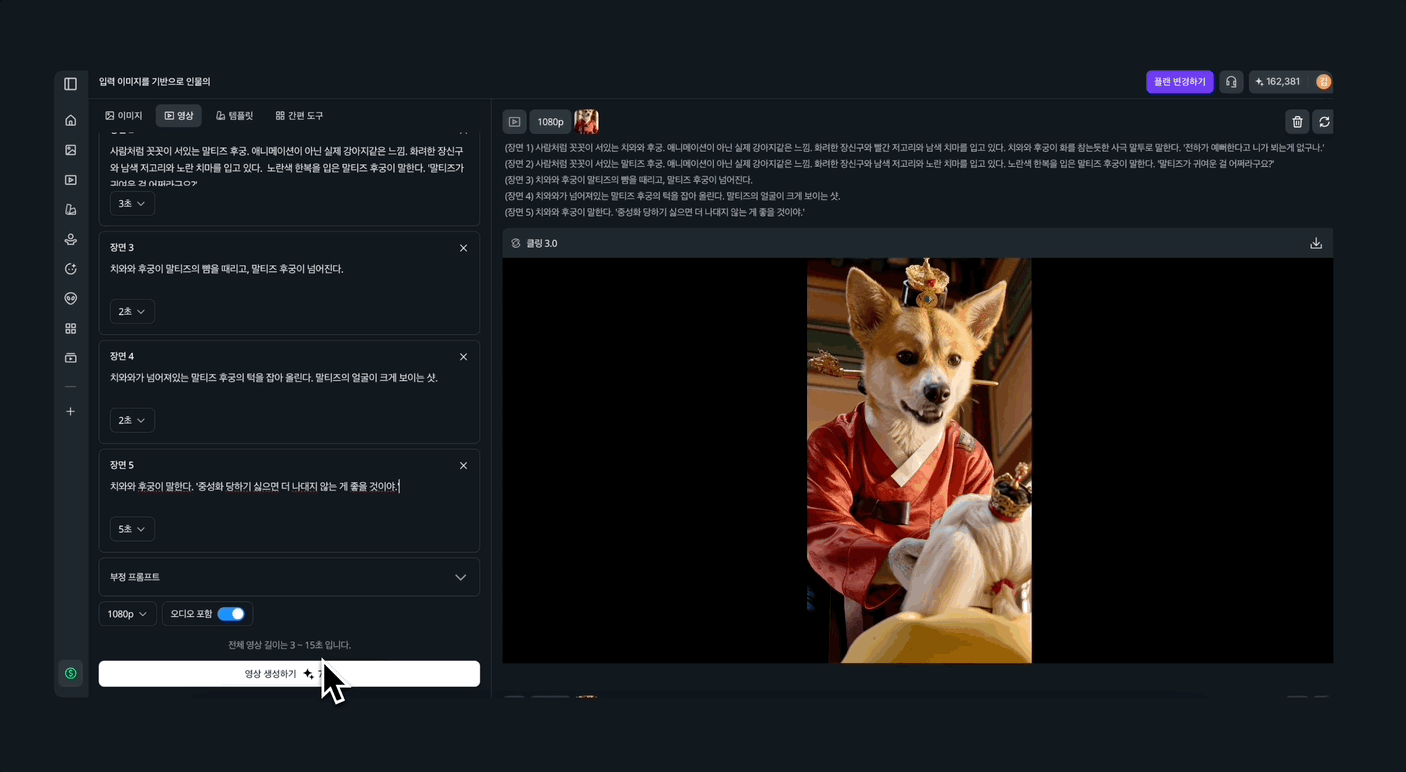Click the '장면 5' heading
The height and width of the screenshot is (772, 1406).
coord(122,466)
